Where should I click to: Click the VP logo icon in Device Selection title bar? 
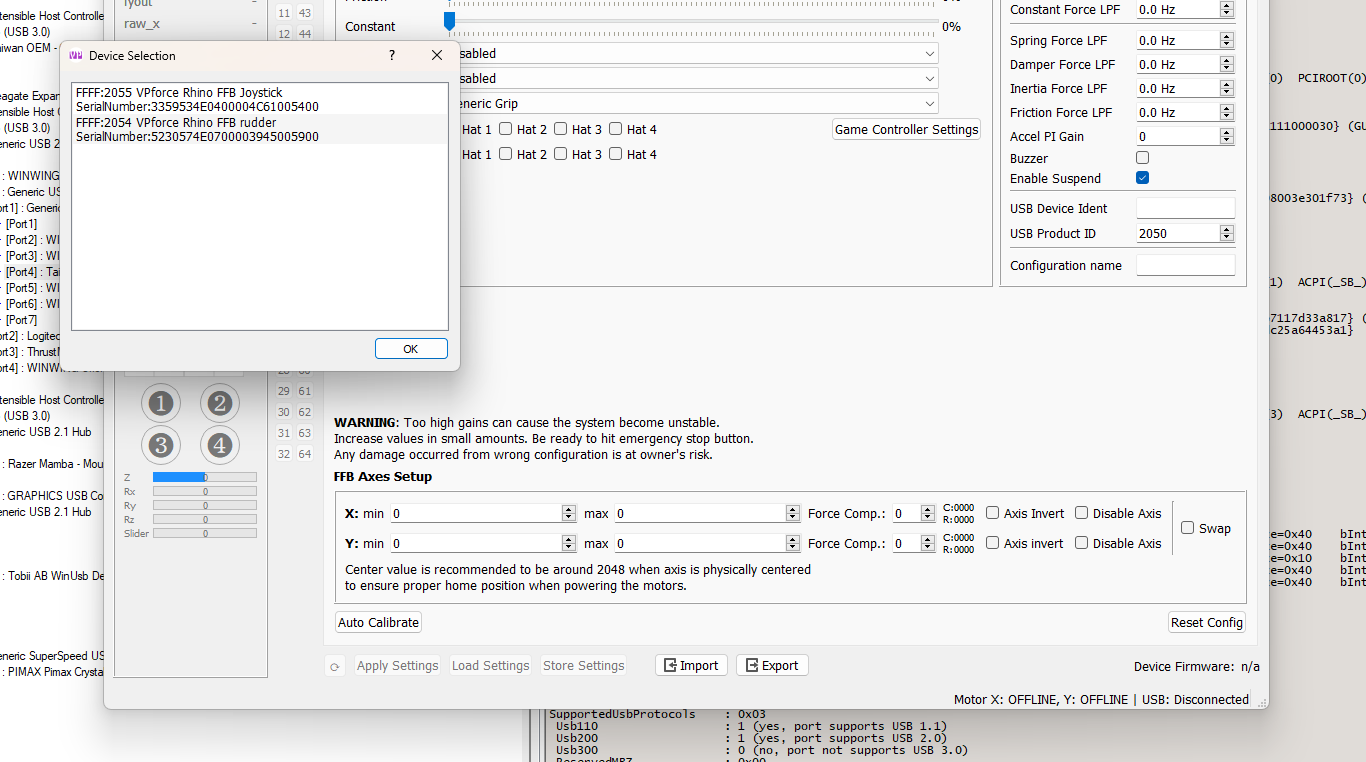[x=75, y=56]
